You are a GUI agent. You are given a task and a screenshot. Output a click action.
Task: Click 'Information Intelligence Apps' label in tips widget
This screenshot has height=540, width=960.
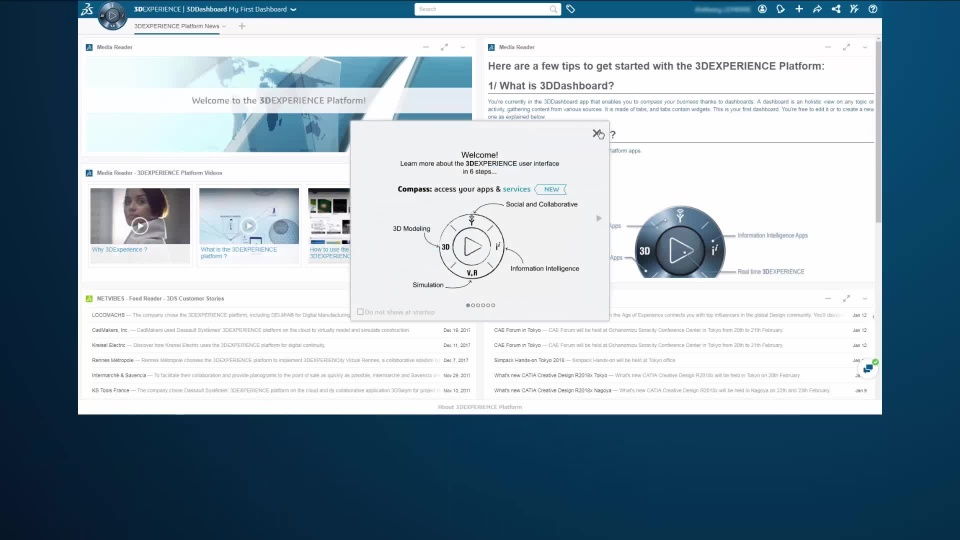[773, 236]
